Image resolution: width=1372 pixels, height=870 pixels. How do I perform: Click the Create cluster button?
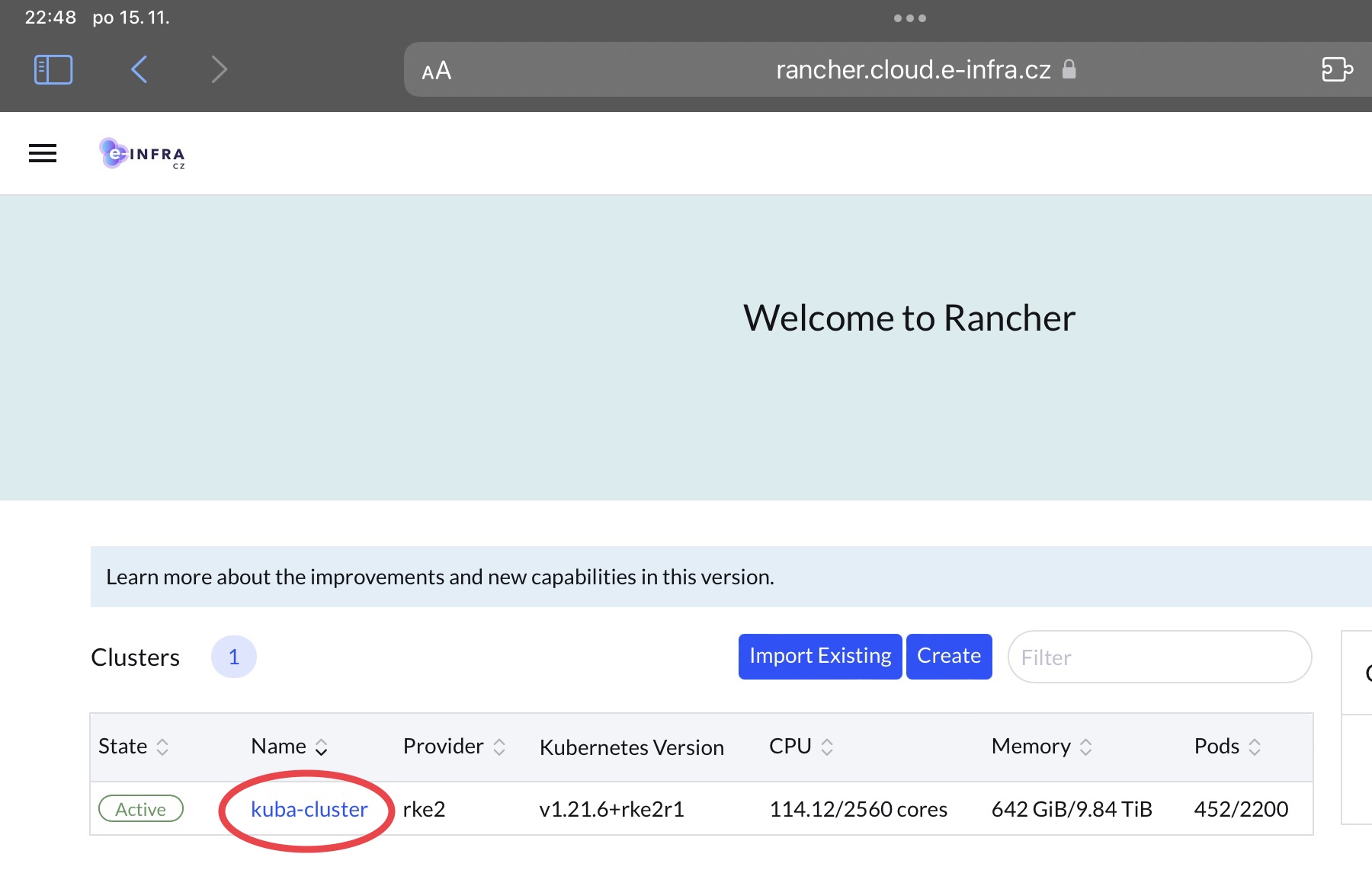click(x=949, y=656)
